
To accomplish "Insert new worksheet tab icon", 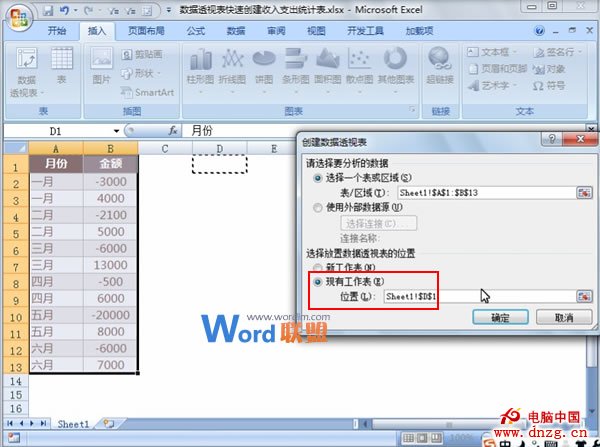I will (109, 424).
